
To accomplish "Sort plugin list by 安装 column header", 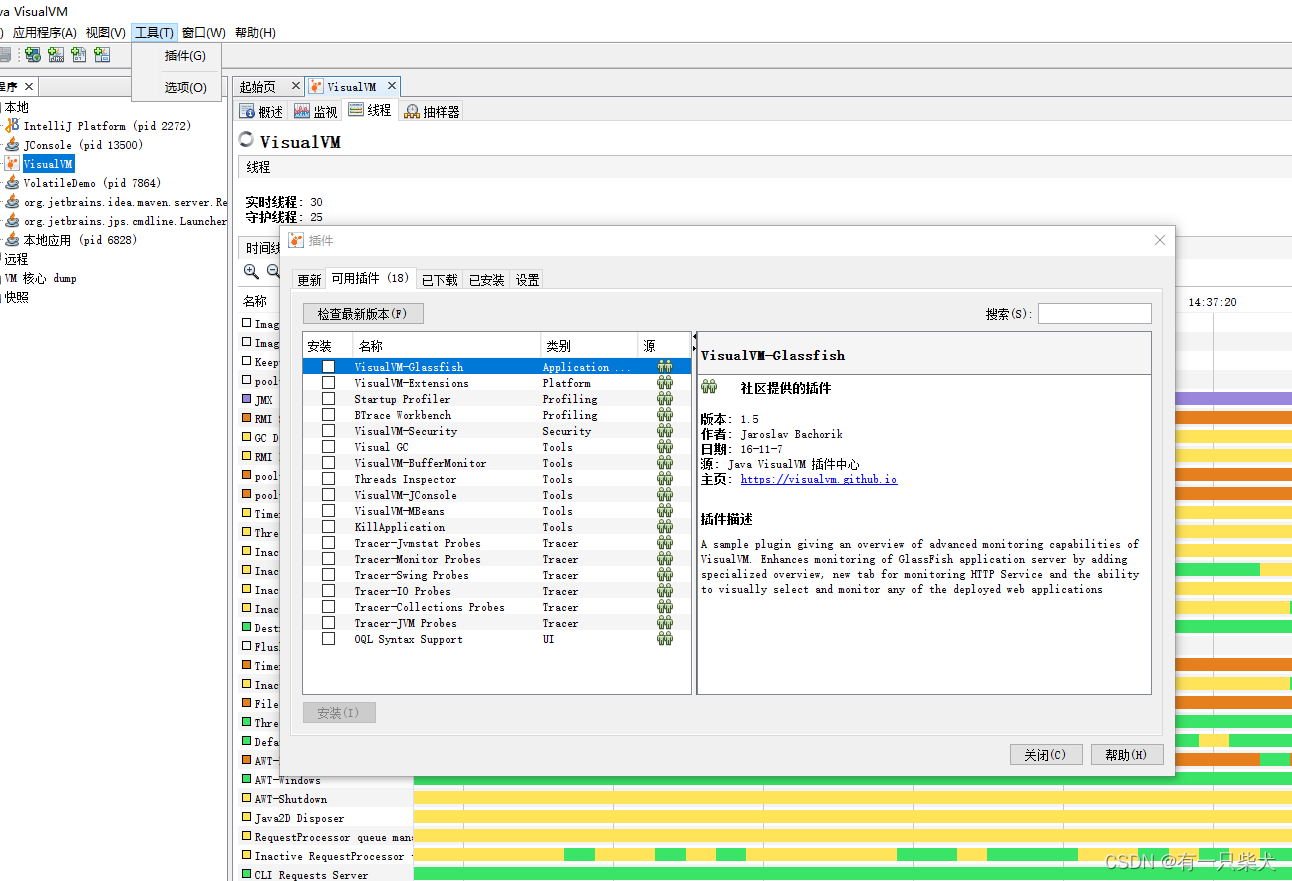I will click(x=328, y=346).
